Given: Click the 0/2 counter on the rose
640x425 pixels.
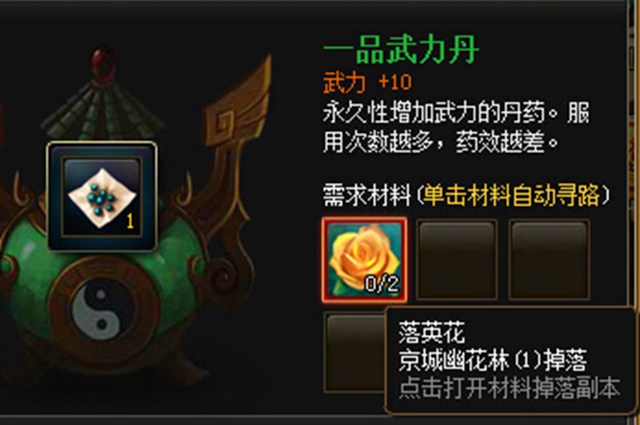Looking at the screenshot, I should (x=382, y=283).
